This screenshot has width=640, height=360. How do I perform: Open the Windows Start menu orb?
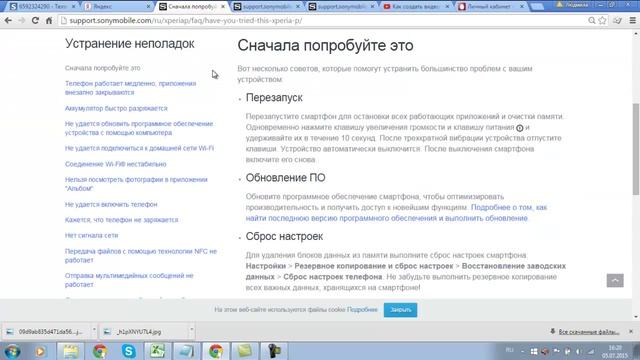point(12,351)
